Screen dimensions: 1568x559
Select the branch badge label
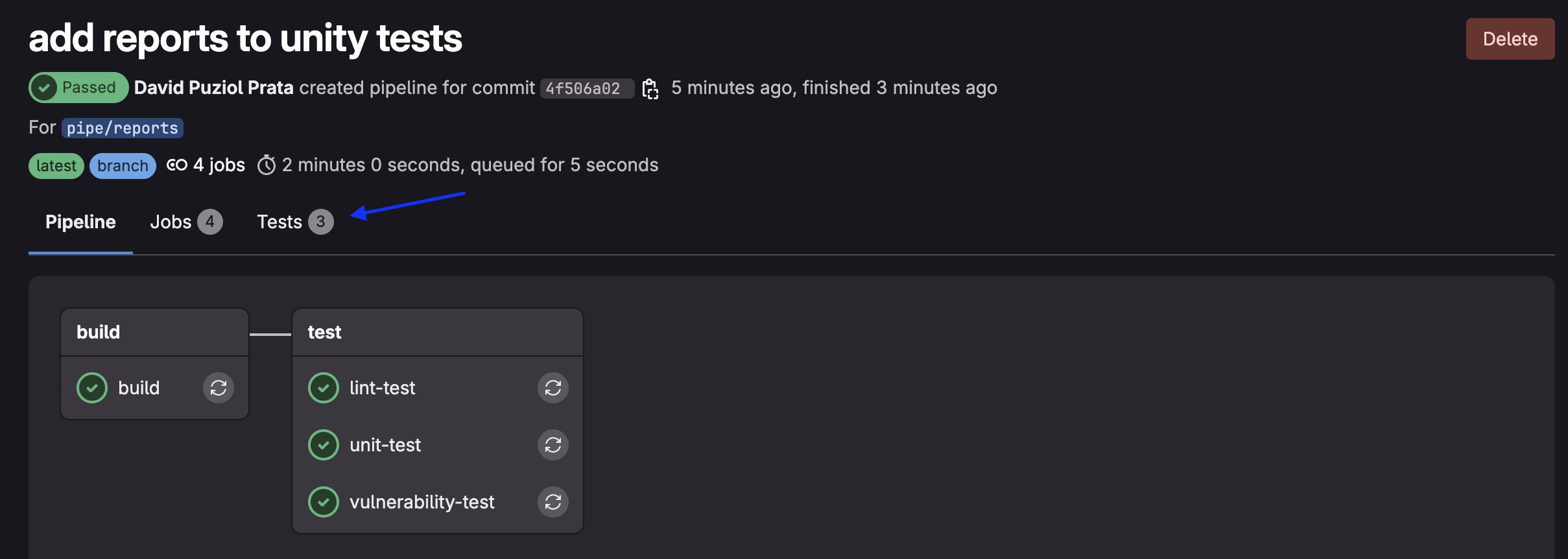123,165
